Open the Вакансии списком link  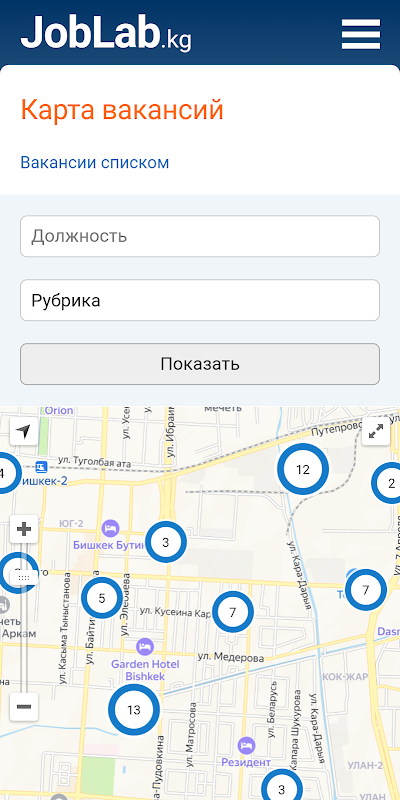pyautogui.click(x=94, y=163)
